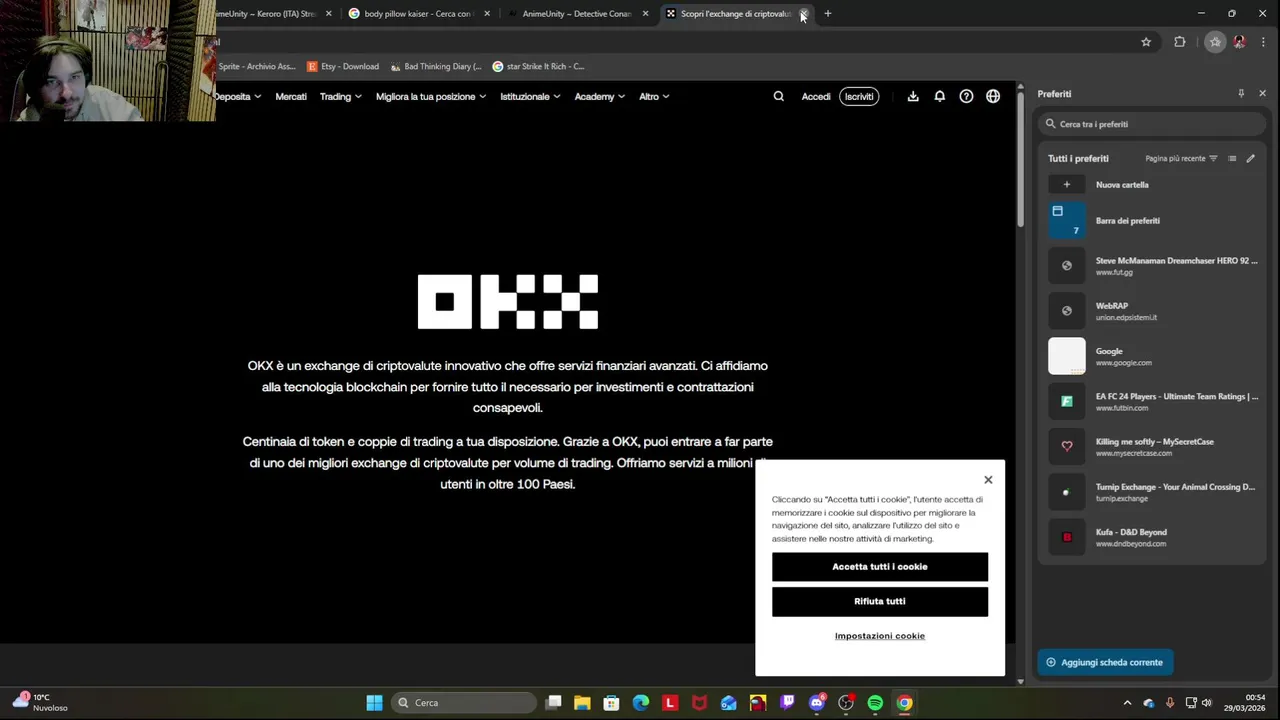Open Chrome extensions puzzle icon
Image resolution: width=1280 pixels, height=720 pixels.
1180,42
